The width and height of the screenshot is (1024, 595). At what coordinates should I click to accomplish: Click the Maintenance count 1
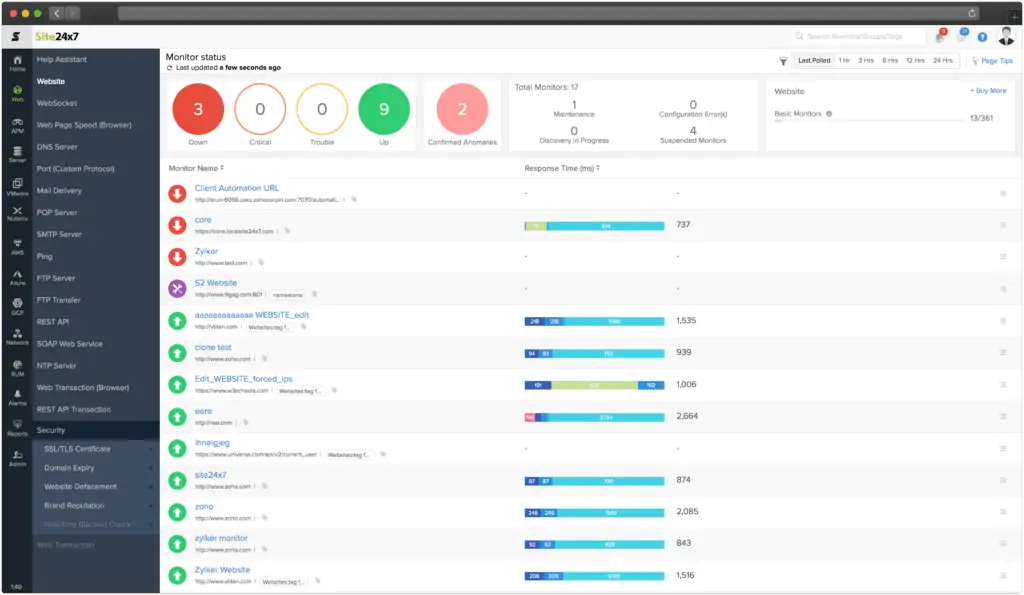click(x=574, y=105)
